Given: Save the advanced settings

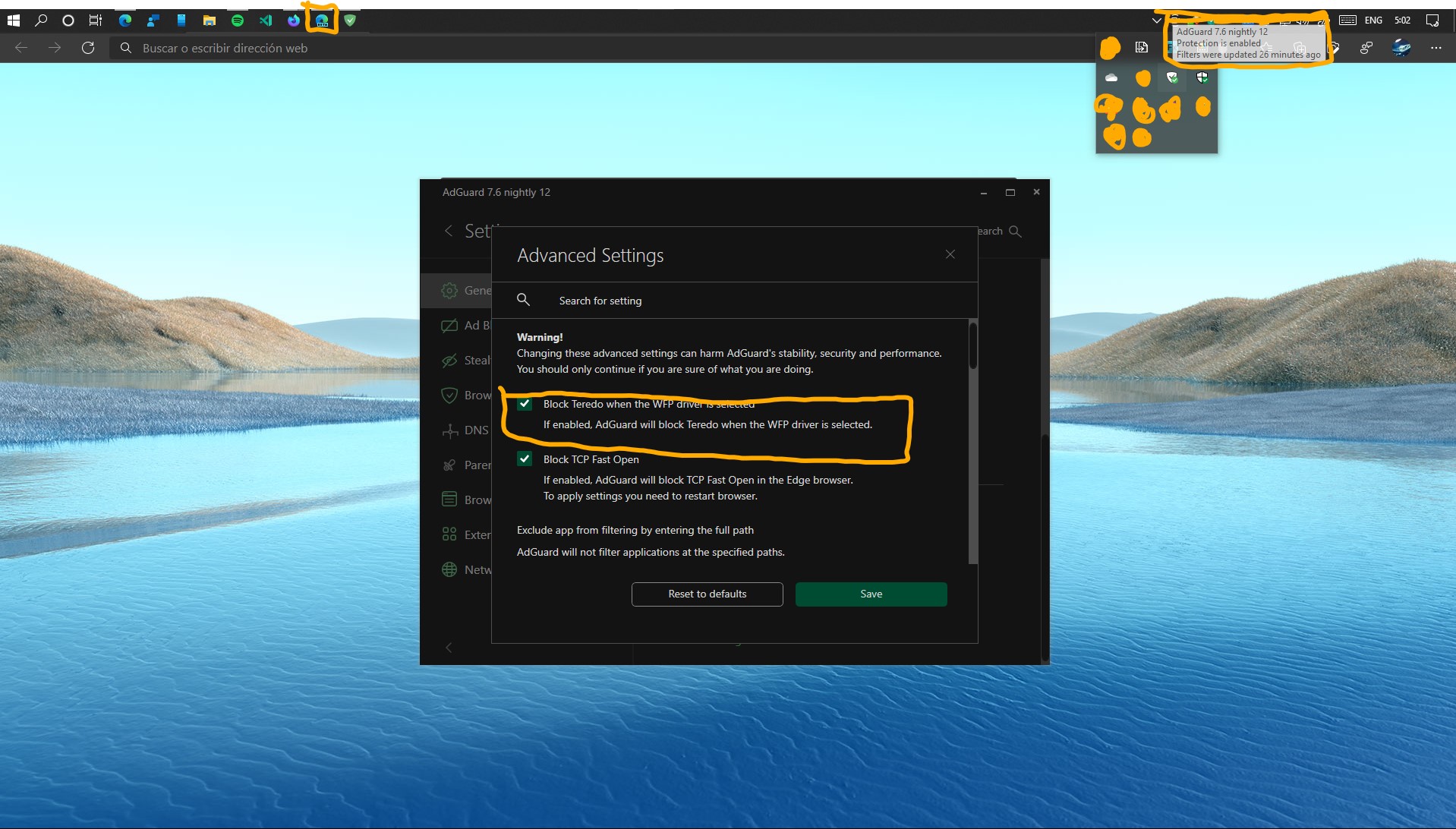Looking at the screenshot, I should coord(871,594).
